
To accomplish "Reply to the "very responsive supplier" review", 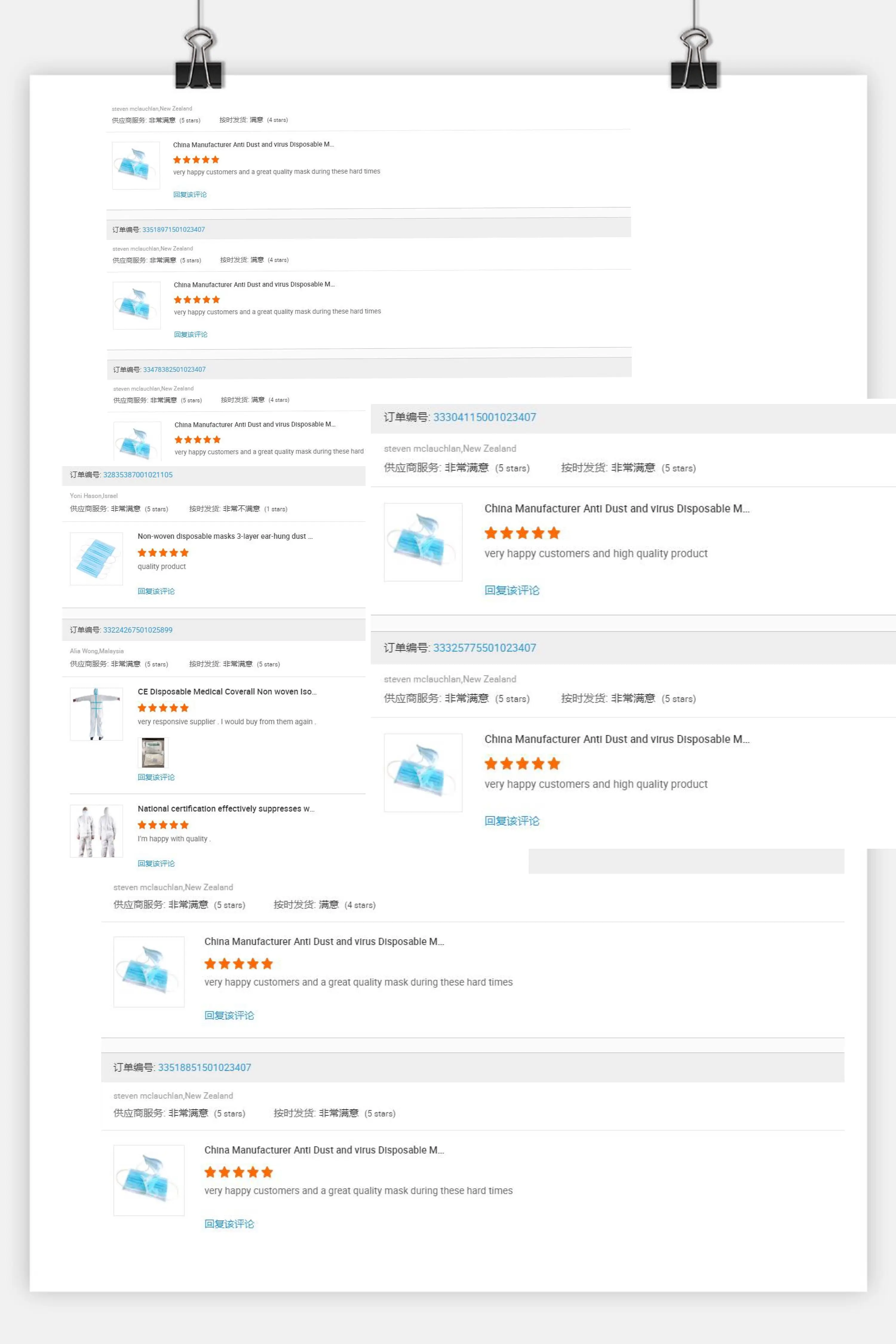I will (x=156, y=778).
